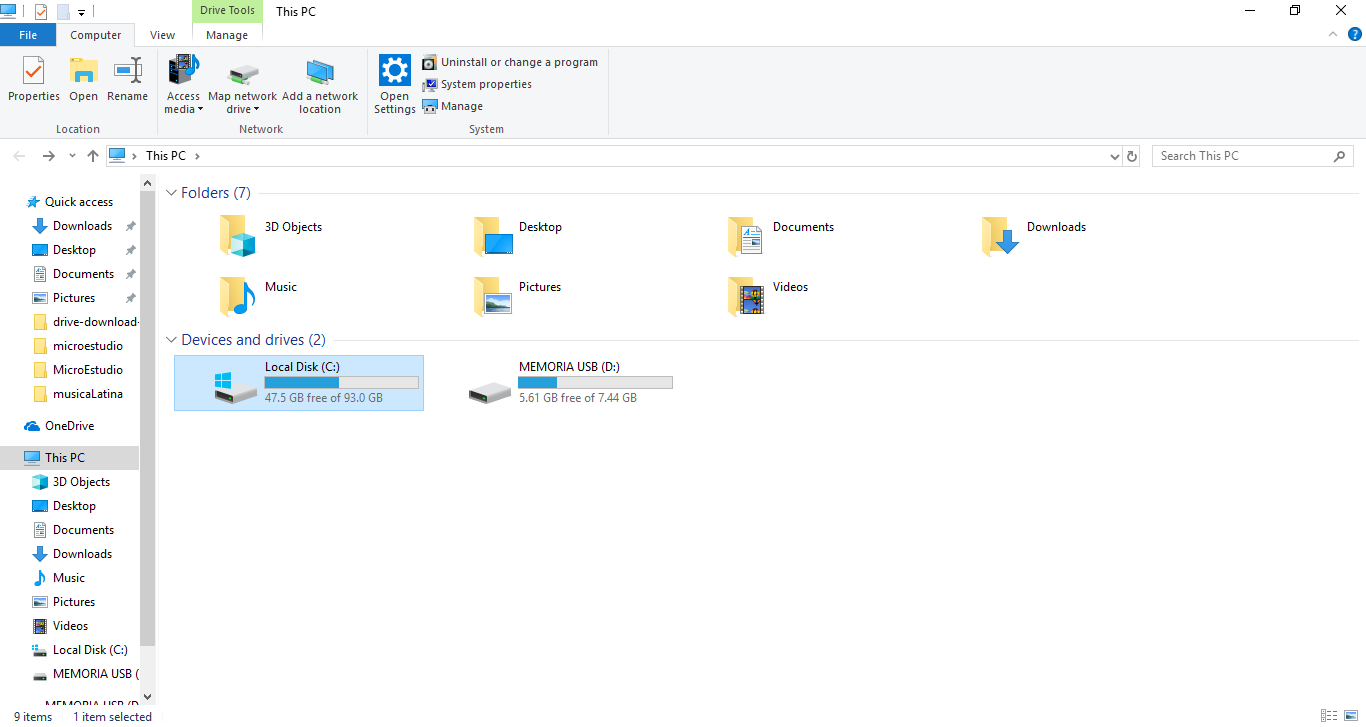Image resolution: width=1366 pixels, height=727 pixels.
Task: Click Uninstall or change a program
Action: [510, 62]
